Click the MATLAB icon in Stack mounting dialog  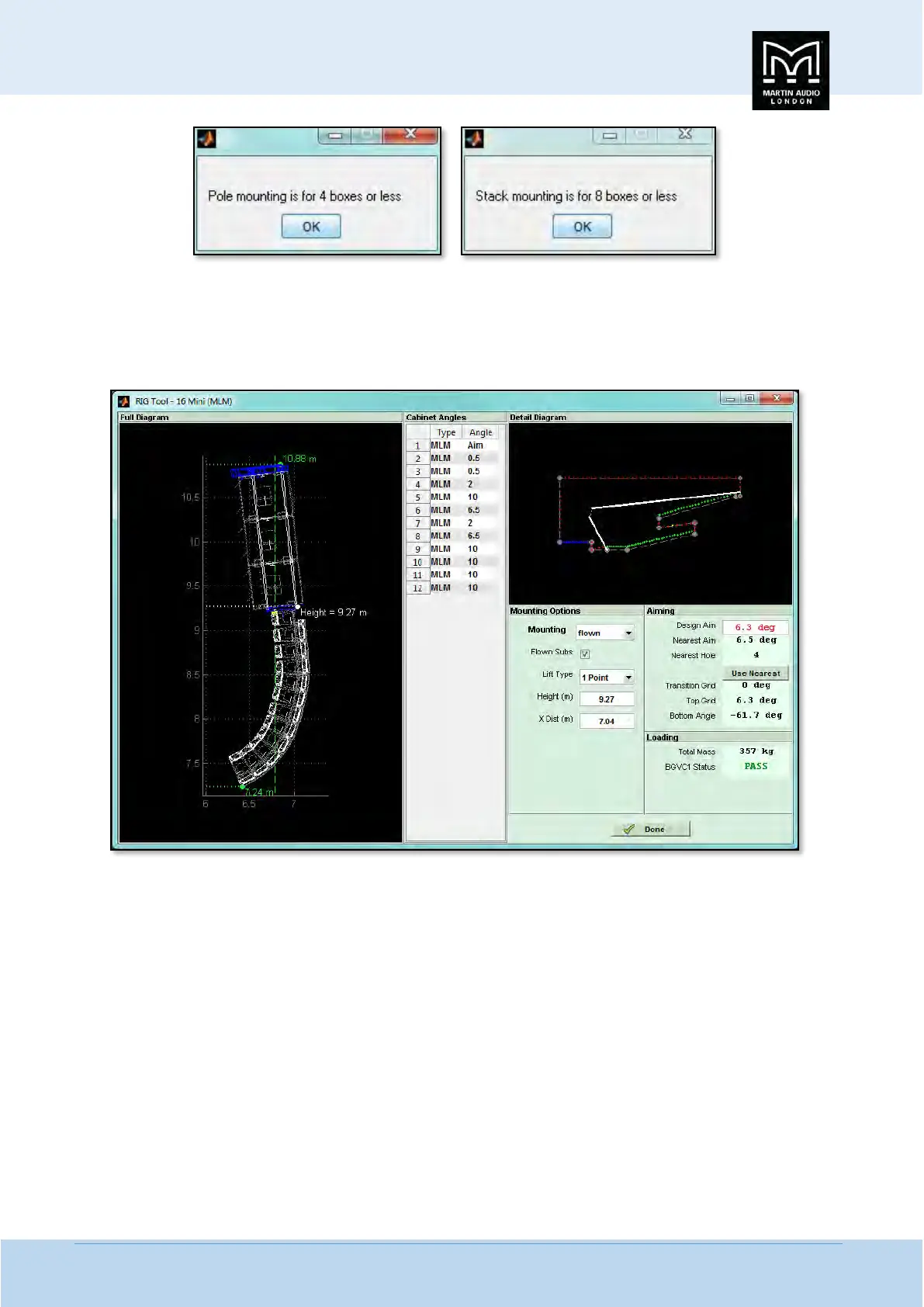point(474,138)
